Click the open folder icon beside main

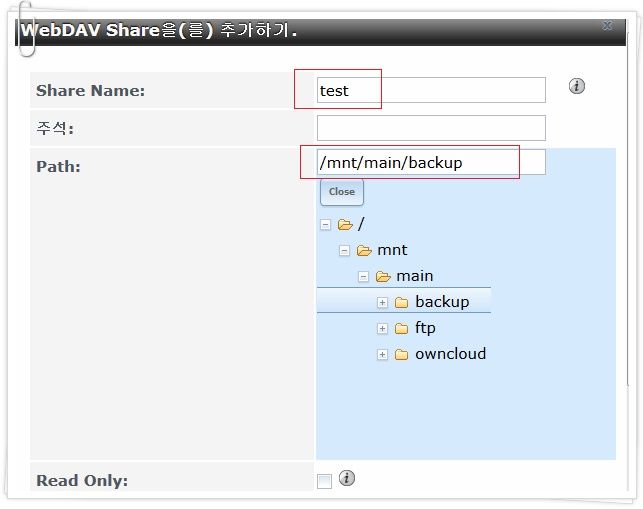click(383, 277)
